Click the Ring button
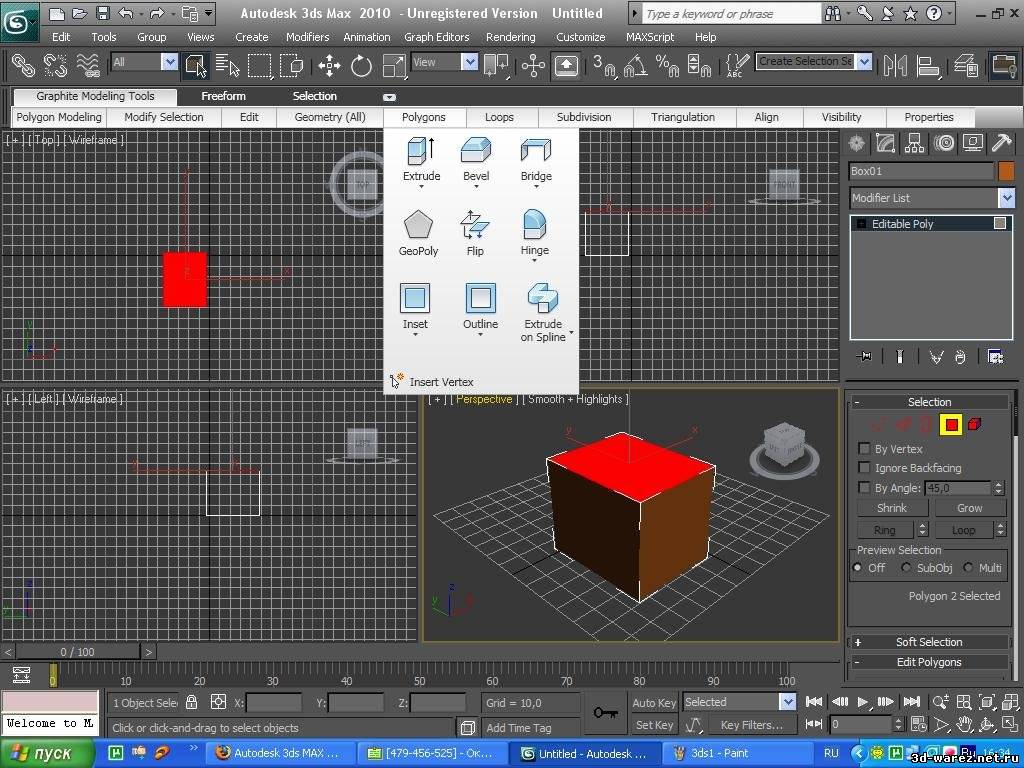The height and width of the screenshot is (768, 1024). [x=885, y=530]
